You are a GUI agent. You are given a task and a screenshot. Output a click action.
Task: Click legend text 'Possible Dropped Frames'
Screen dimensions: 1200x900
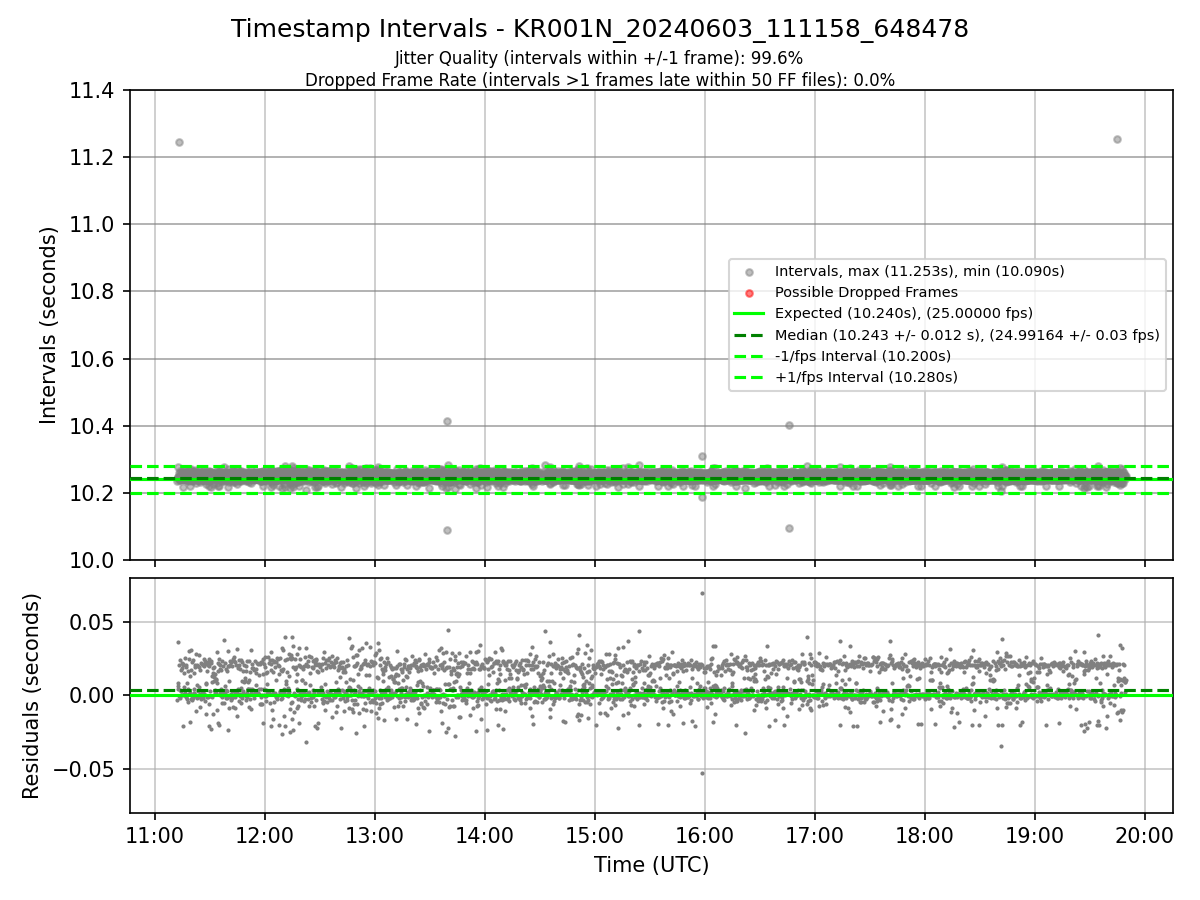pyautogui.click(x=866, y=292)
